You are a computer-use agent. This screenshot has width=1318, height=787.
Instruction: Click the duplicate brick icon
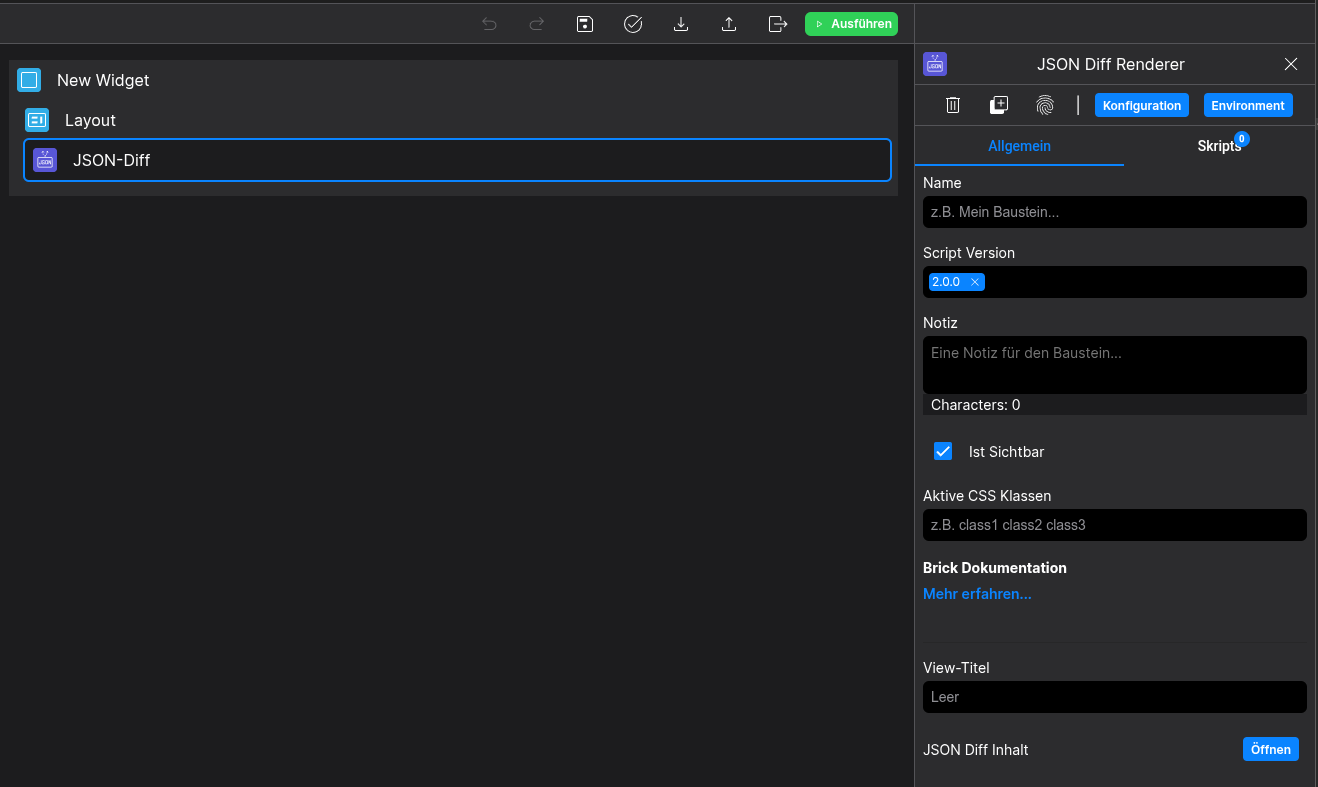(x=999, y=105)
